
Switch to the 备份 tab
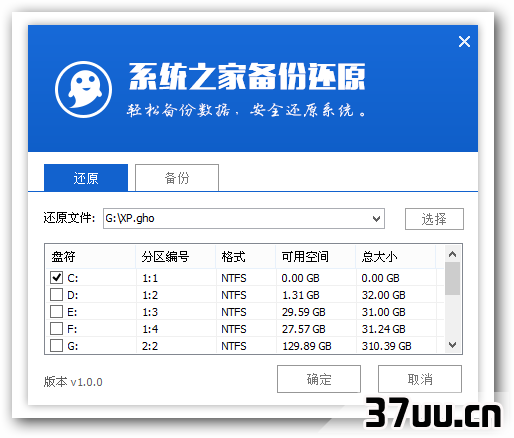click(x=177, y=178)
